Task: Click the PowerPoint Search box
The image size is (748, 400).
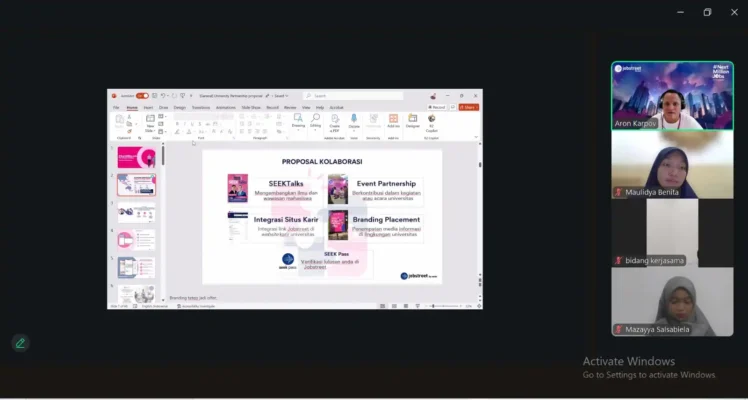Action: pos(353,96)
